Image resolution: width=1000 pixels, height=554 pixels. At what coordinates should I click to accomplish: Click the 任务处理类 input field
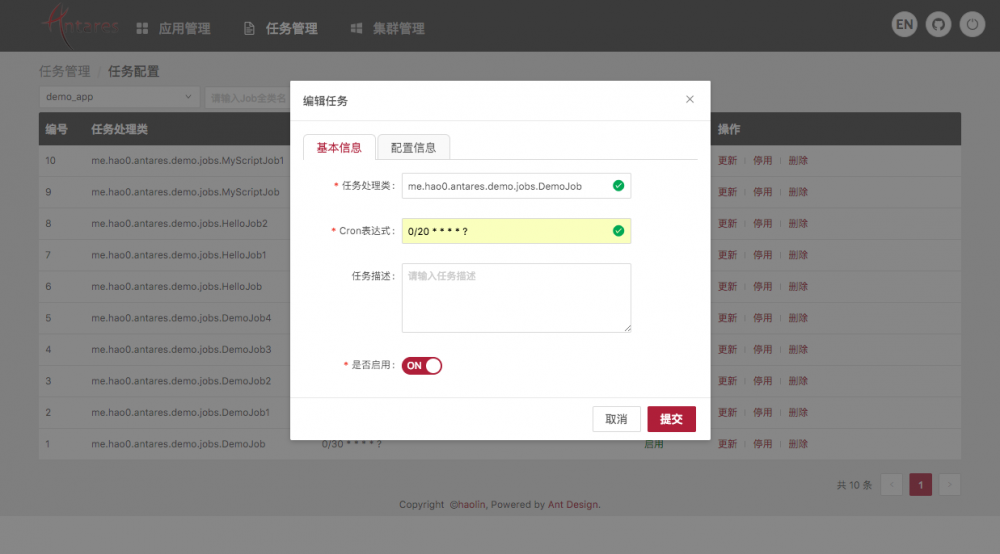(516, 186)
